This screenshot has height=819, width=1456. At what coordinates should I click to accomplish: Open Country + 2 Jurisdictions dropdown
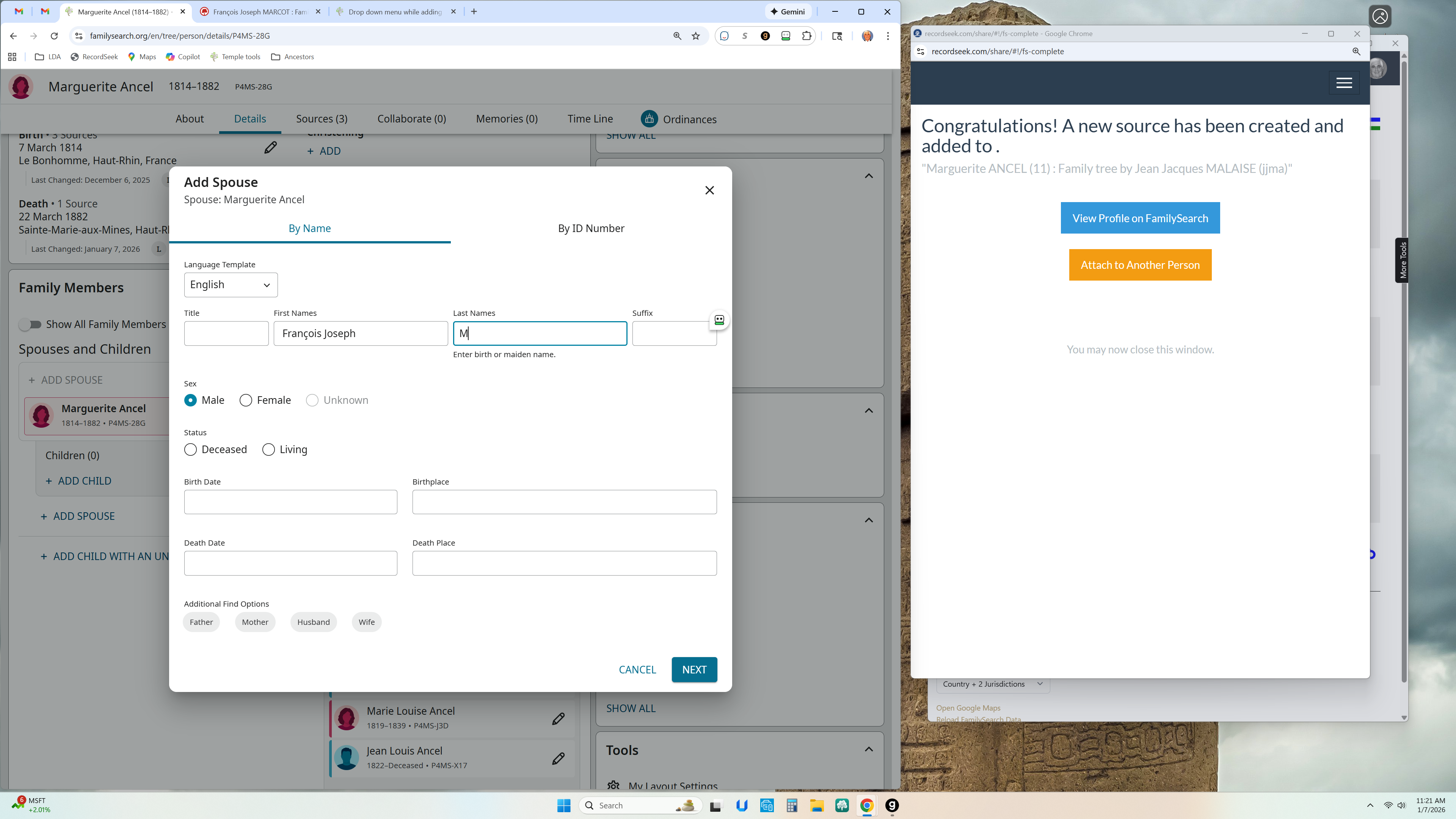pyautogui.click(x=992, y=684)
